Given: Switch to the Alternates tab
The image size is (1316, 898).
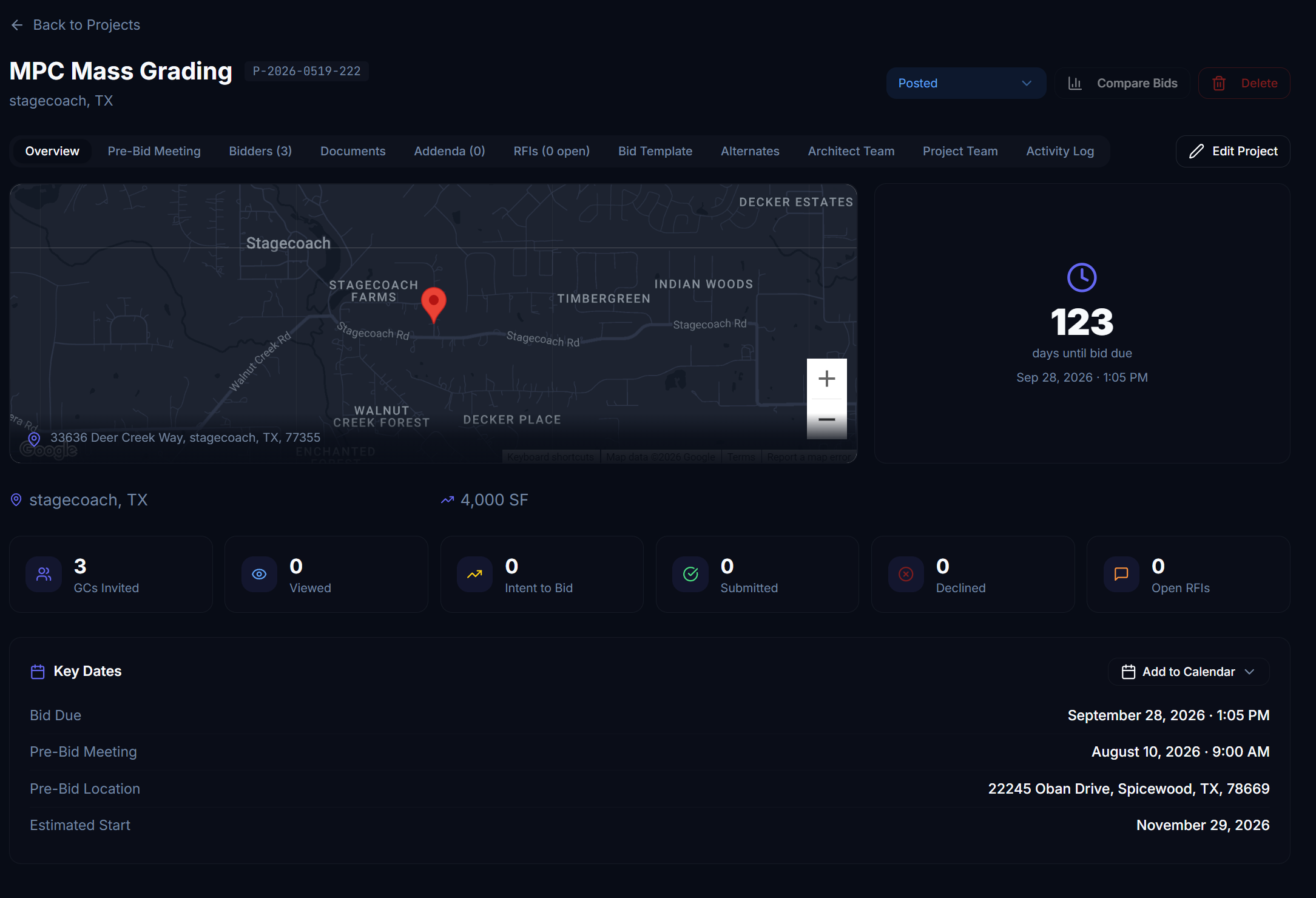Looking at the screenshot, I should point(750,151).
